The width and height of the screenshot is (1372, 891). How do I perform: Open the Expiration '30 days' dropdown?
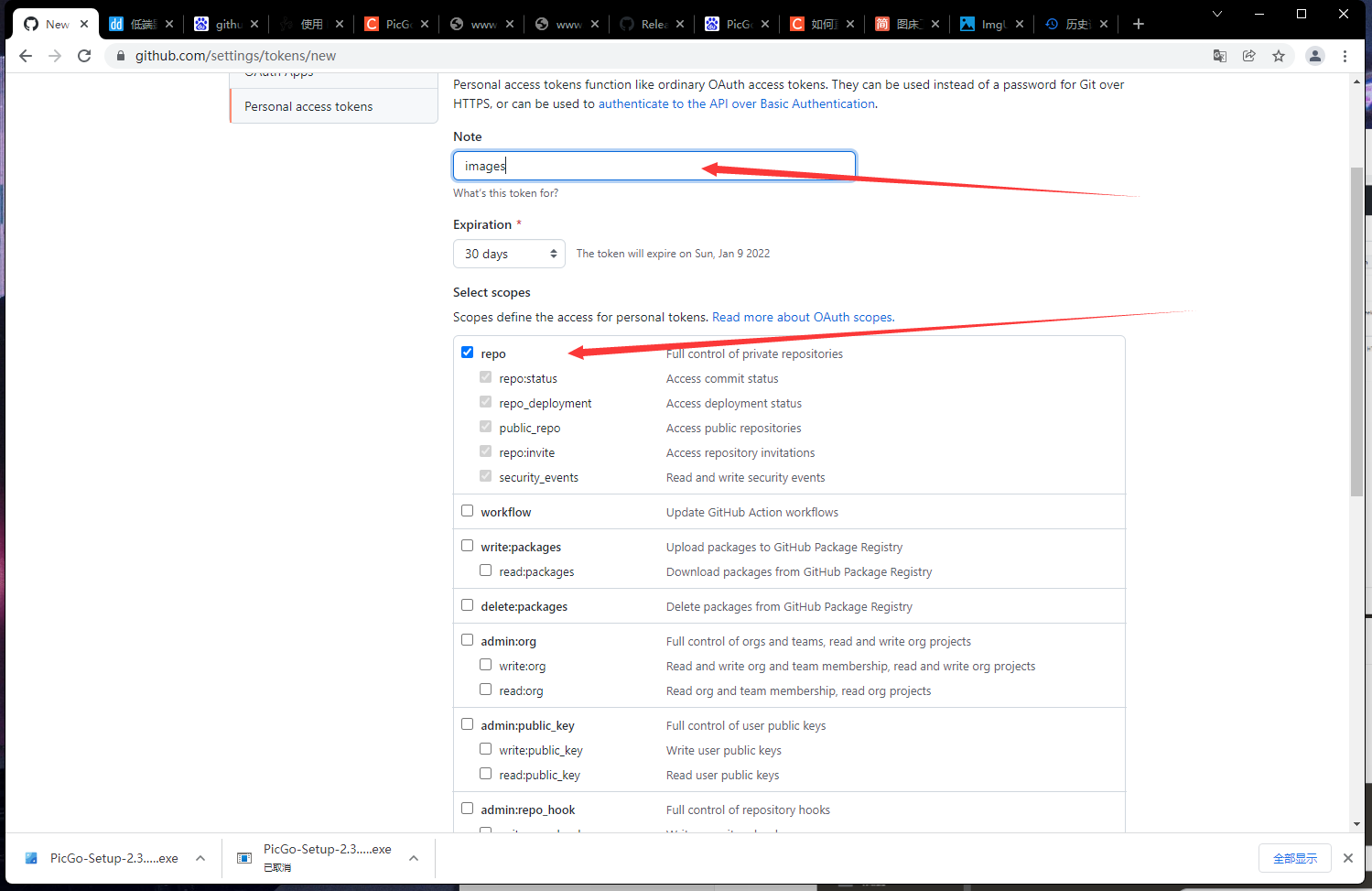pos(509,254)
